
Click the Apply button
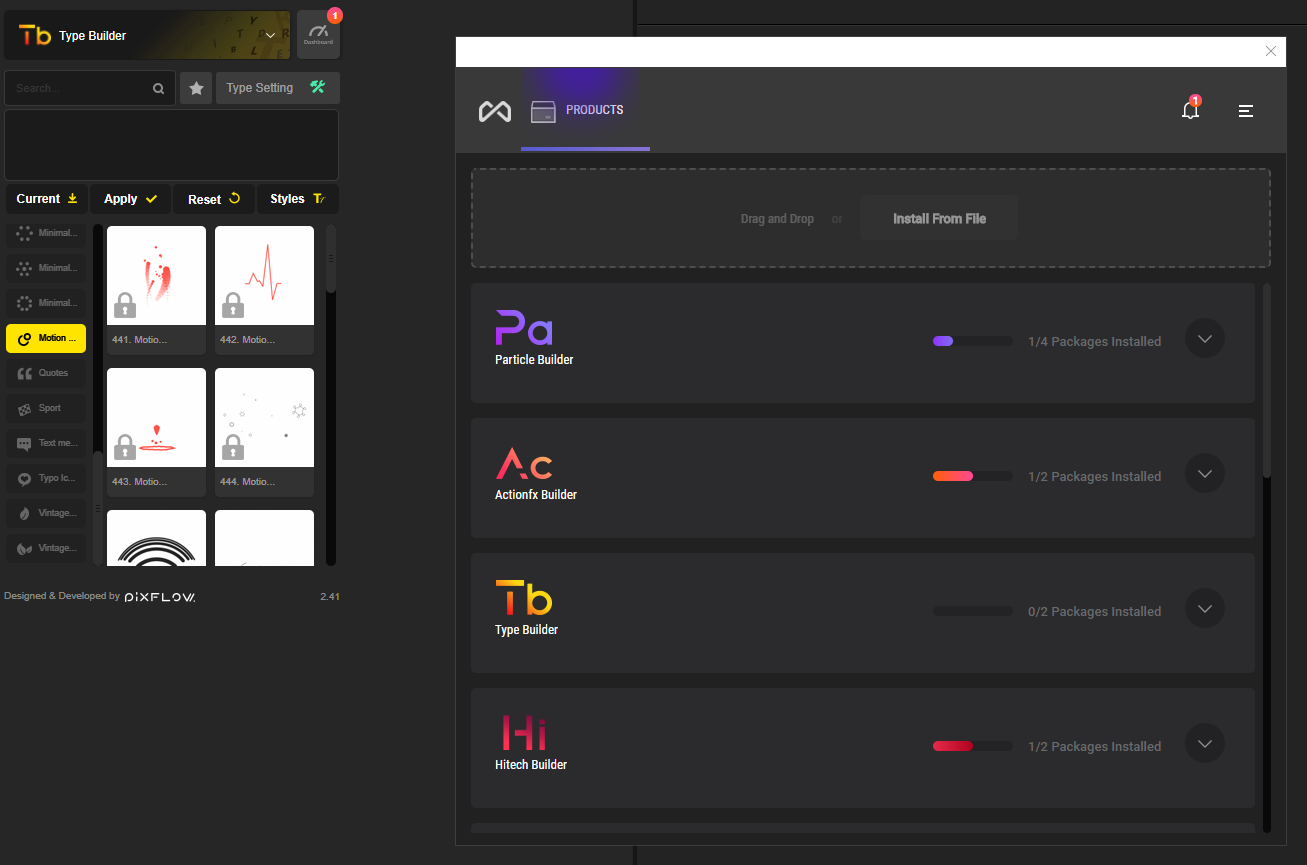click(131, 199)
